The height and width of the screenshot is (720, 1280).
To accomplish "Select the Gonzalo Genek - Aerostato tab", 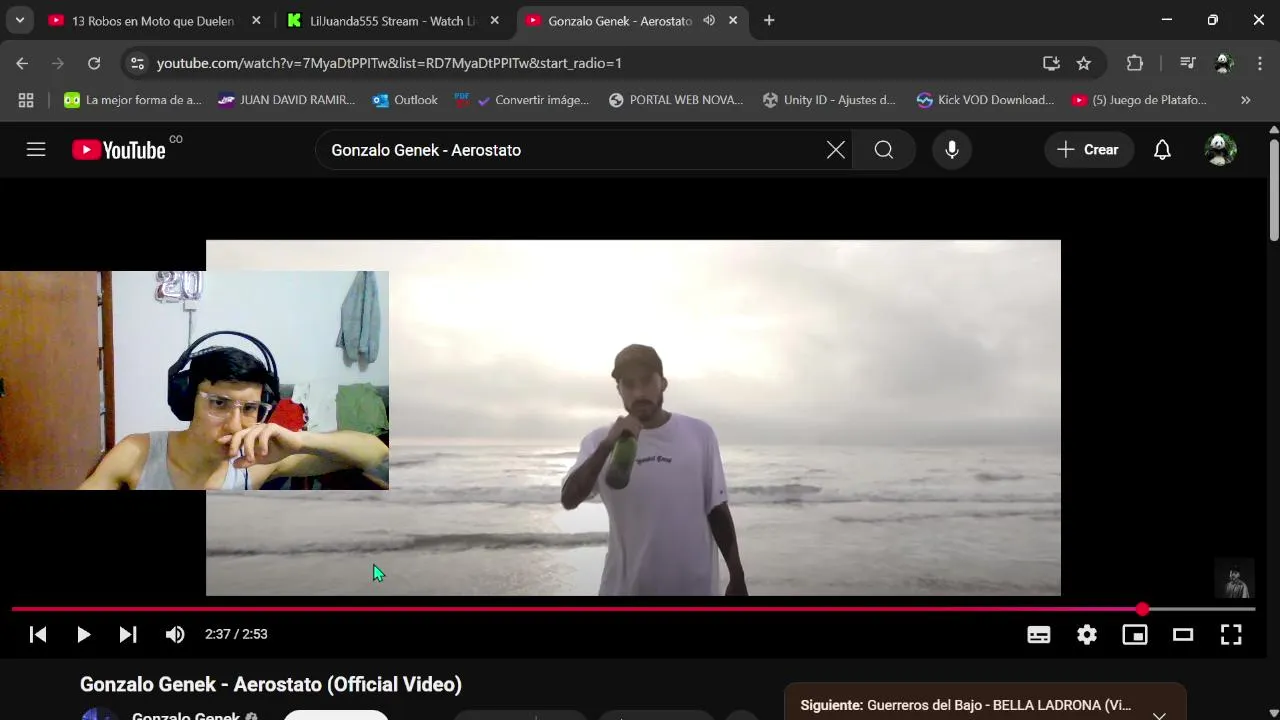I will click(620, 21).
